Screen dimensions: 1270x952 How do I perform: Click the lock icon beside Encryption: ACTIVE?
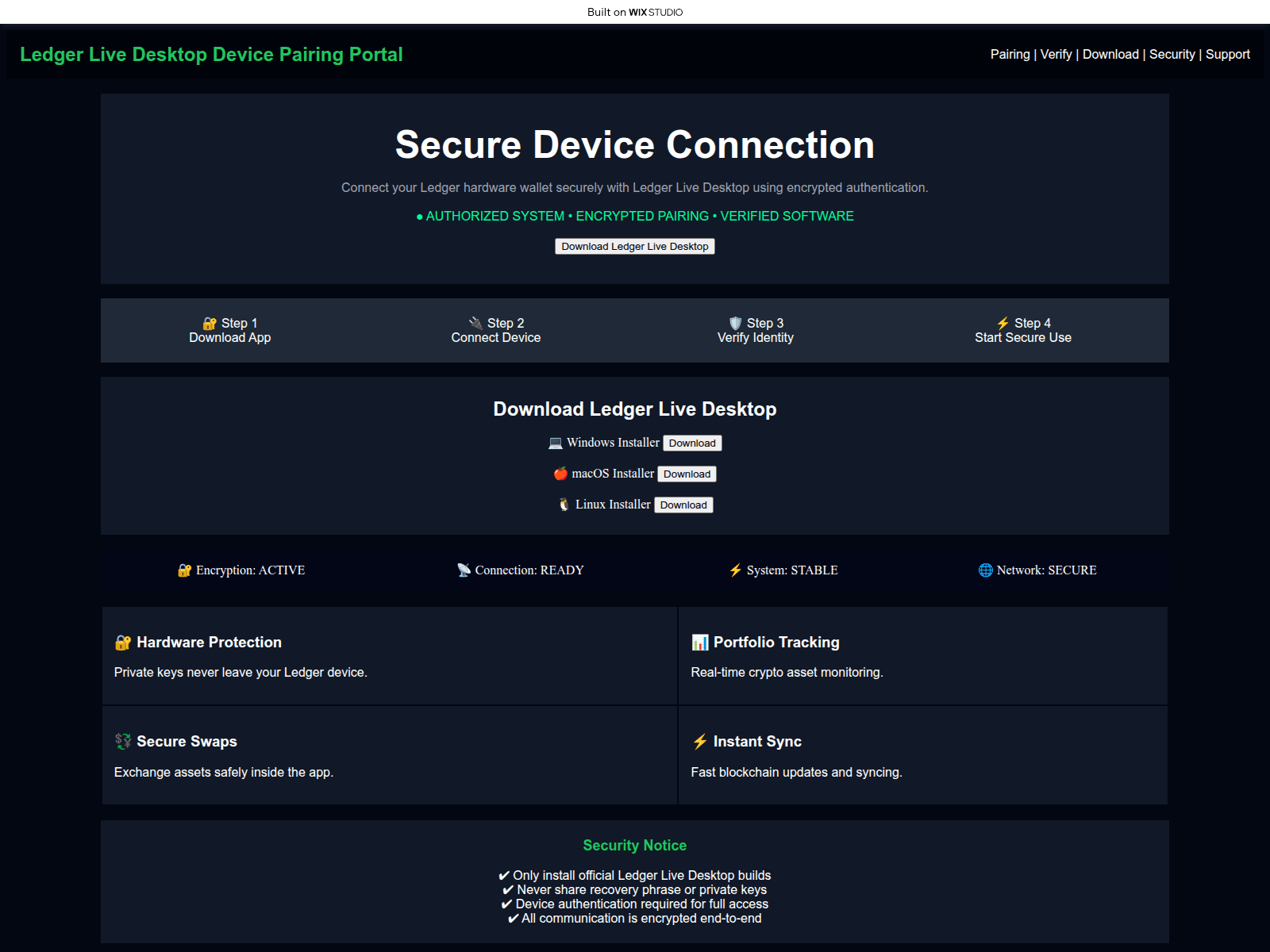click(184, 570)
